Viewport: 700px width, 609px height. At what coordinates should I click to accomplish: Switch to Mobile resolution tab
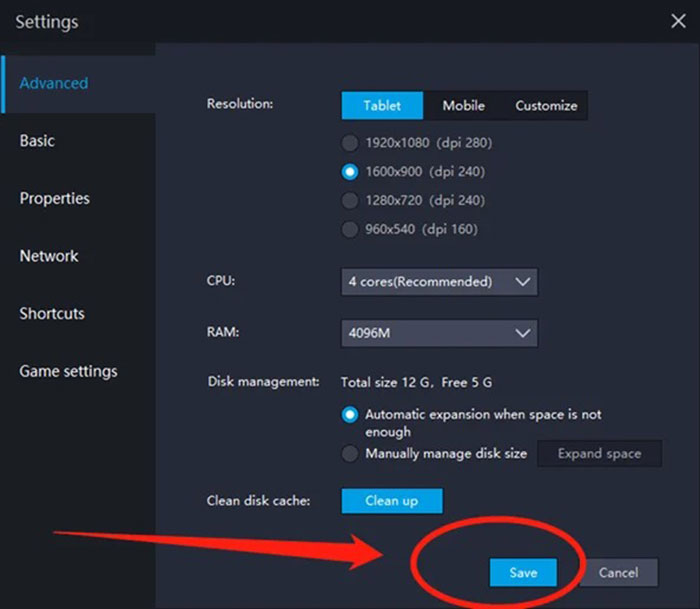(463, 105)
